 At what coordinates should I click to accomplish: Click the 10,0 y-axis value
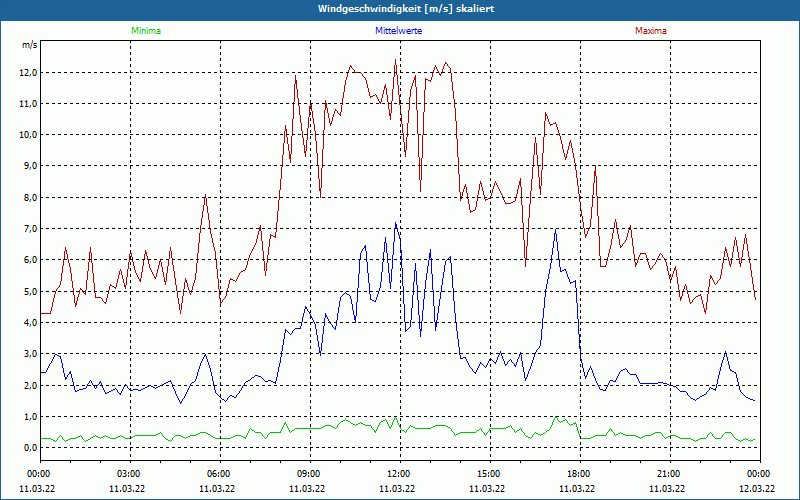click(x=28, y=135)
